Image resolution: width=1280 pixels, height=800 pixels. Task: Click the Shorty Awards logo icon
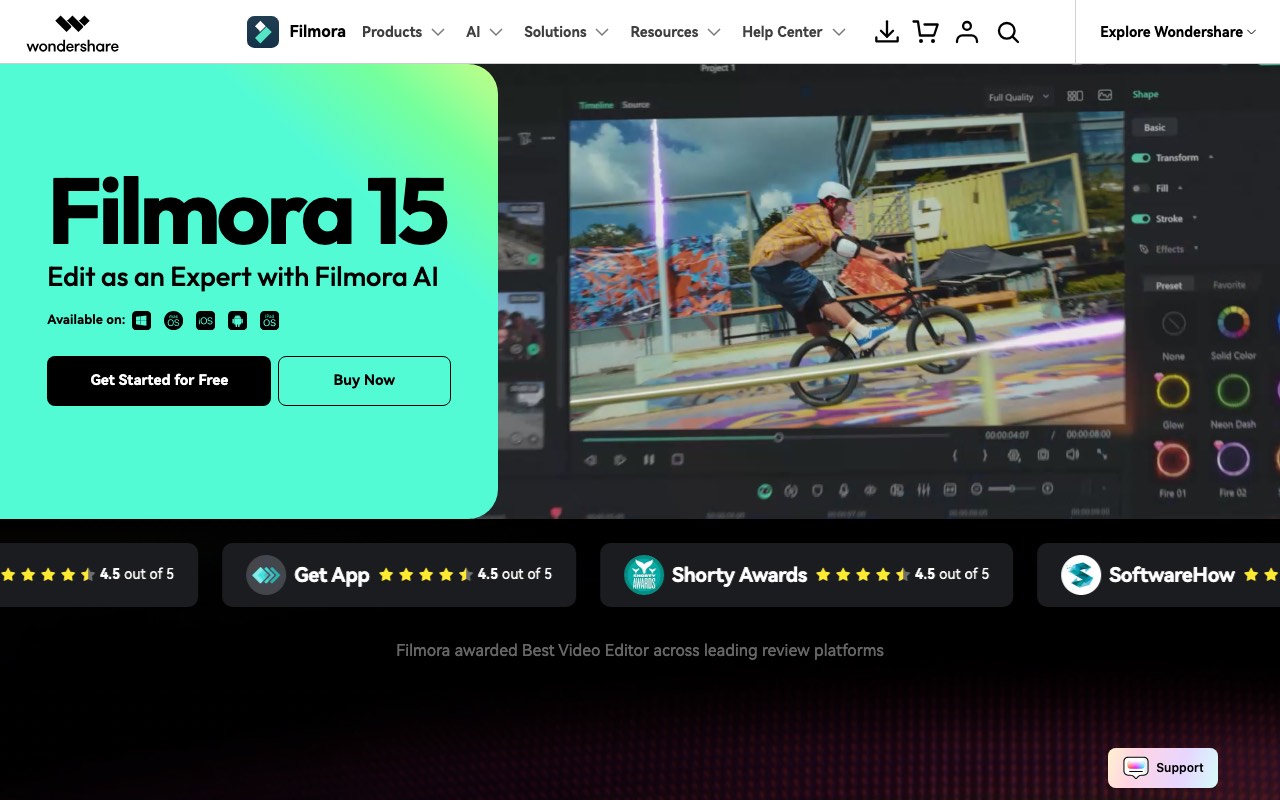[x=644, y=575]
